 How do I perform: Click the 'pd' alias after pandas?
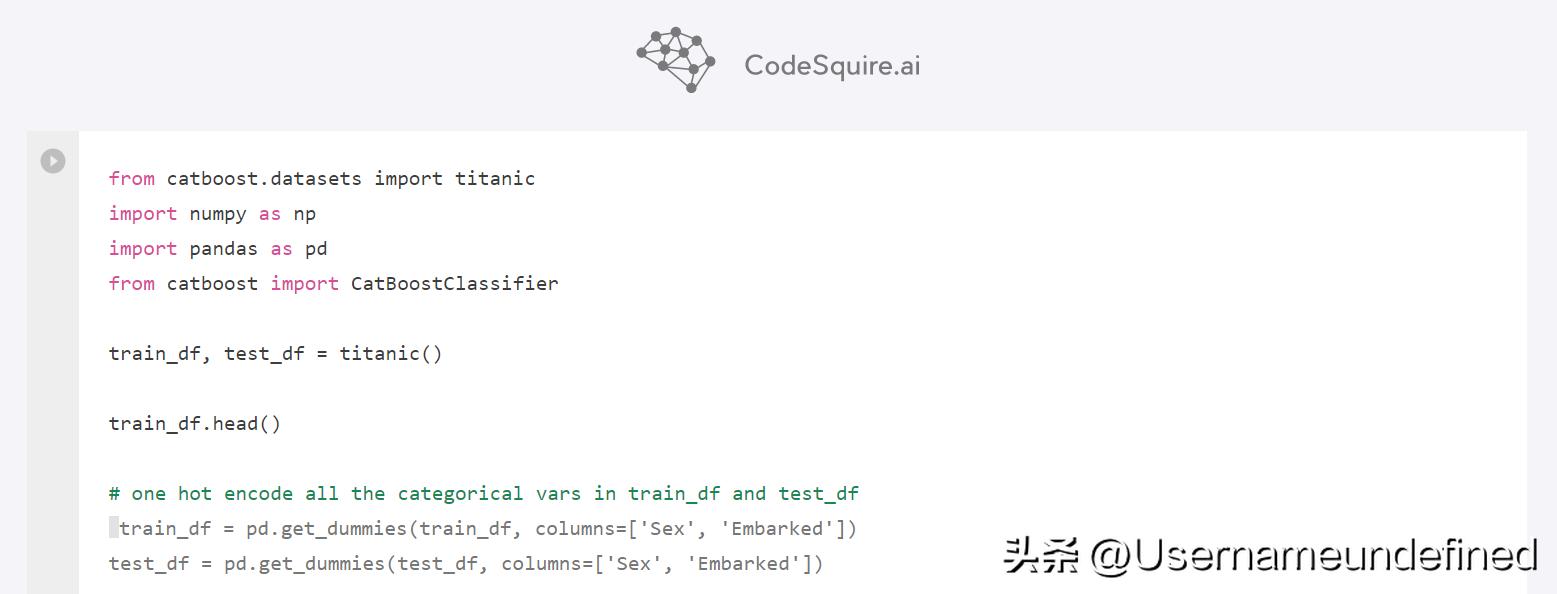tap(316, 249)
